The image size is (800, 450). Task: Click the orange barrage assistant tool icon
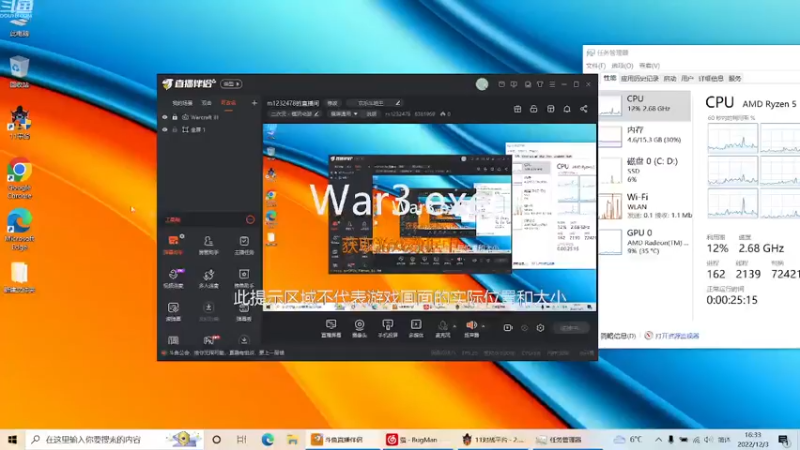coord(173,240)
